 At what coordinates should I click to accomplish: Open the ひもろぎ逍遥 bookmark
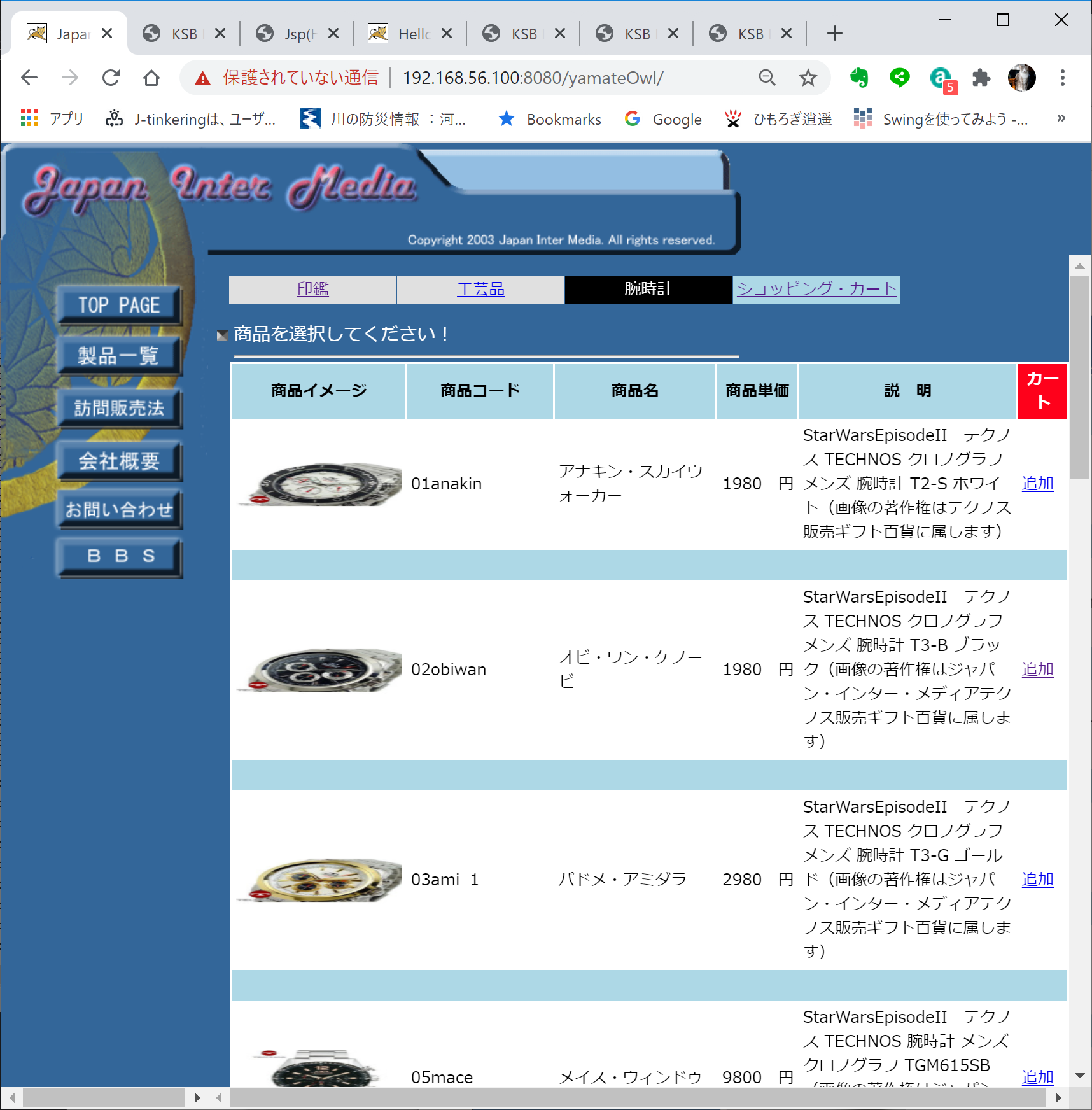click(778, 118)
